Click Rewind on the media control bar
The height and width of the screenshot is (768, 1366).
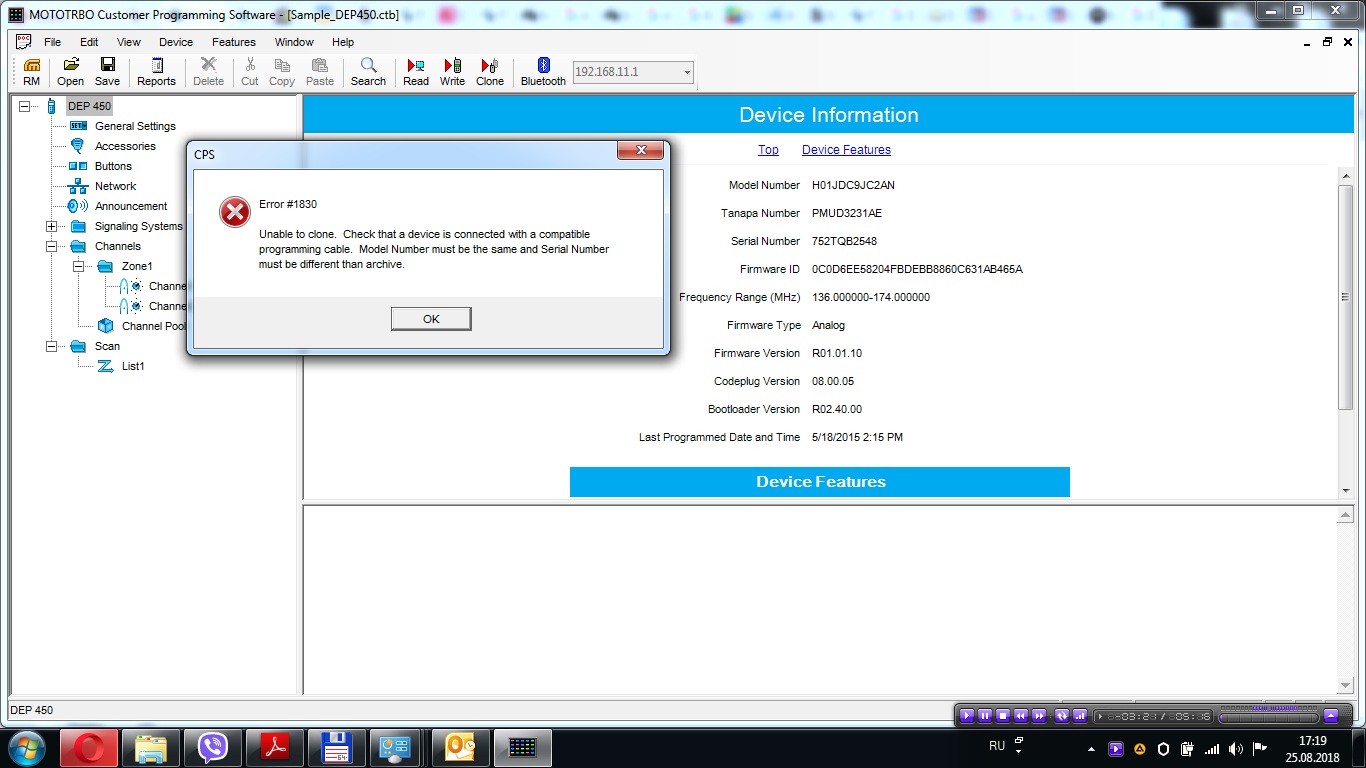1021,716
